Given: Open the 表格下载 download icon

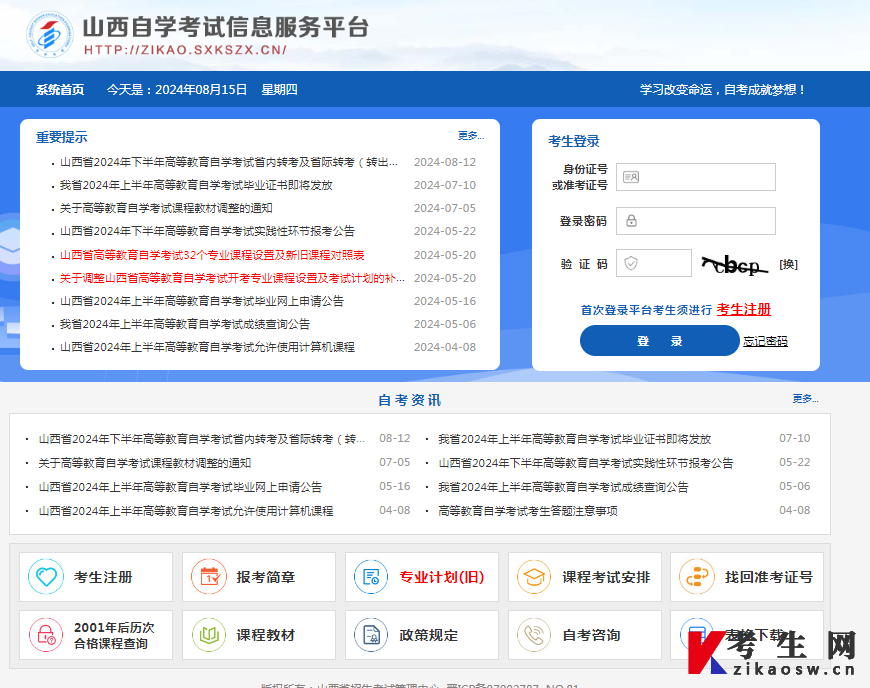Looking at the screenshot, I should pos(697,635).
